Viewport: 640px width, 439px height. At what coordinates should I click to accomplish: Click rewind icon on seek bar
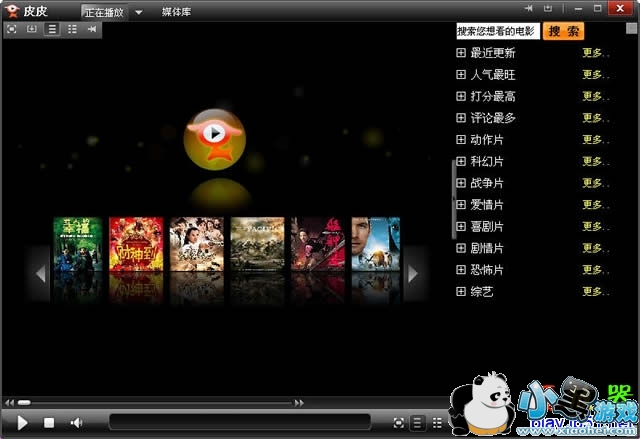pos(9,403)
